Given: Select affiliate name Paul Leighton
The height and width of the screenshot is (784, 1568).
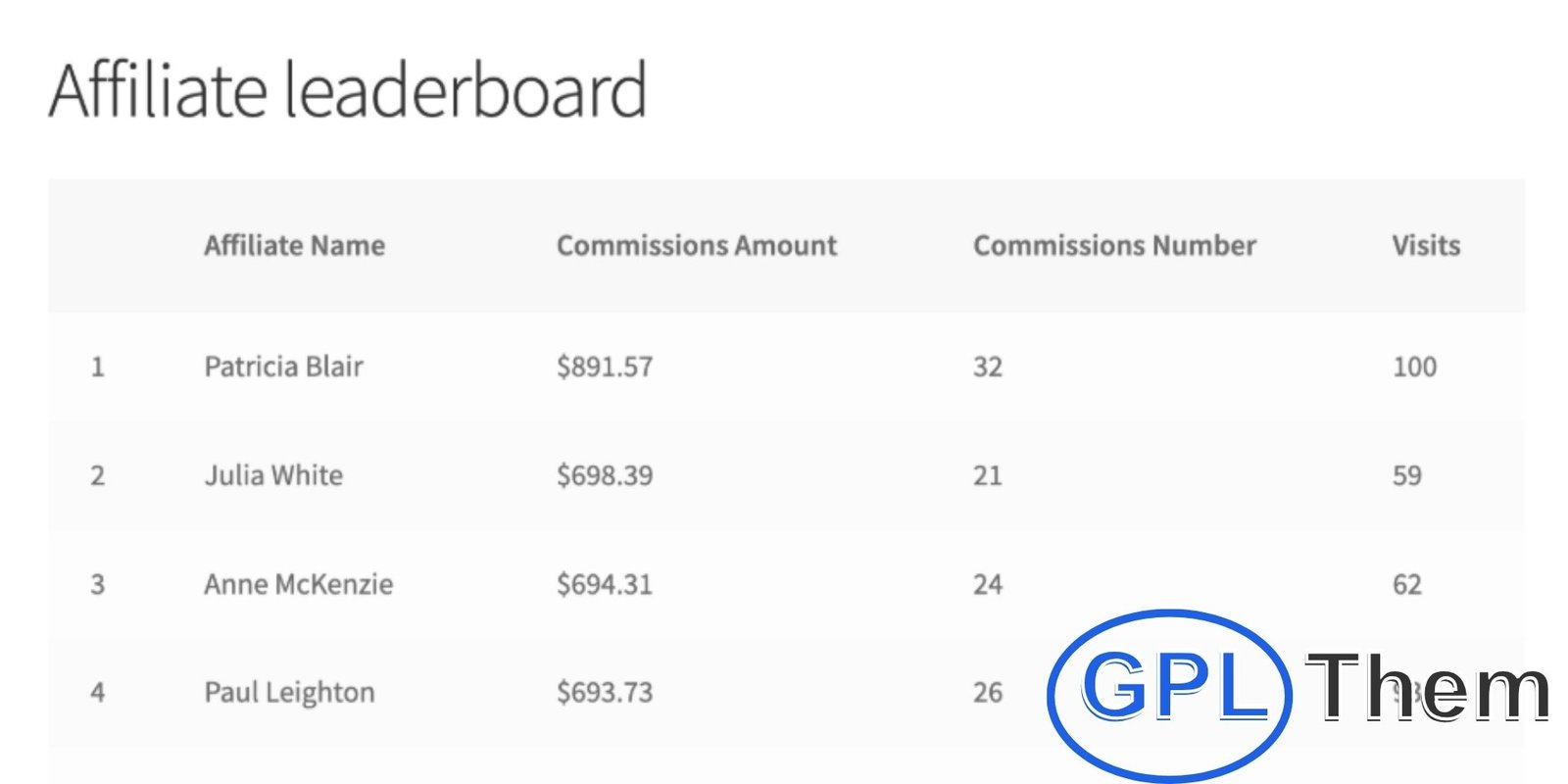Looking at the screenshot, I should (289, 693).
